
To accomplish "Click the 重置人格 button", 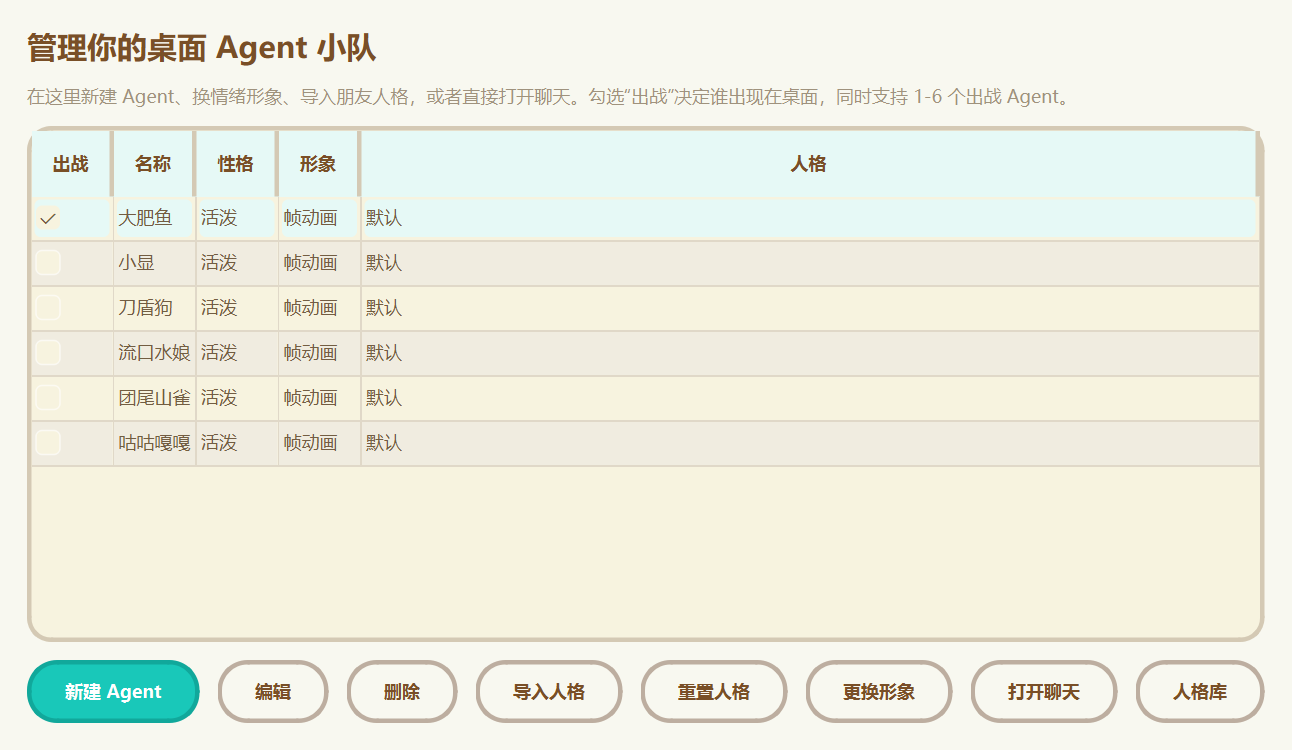I will [x=714, y=692].
